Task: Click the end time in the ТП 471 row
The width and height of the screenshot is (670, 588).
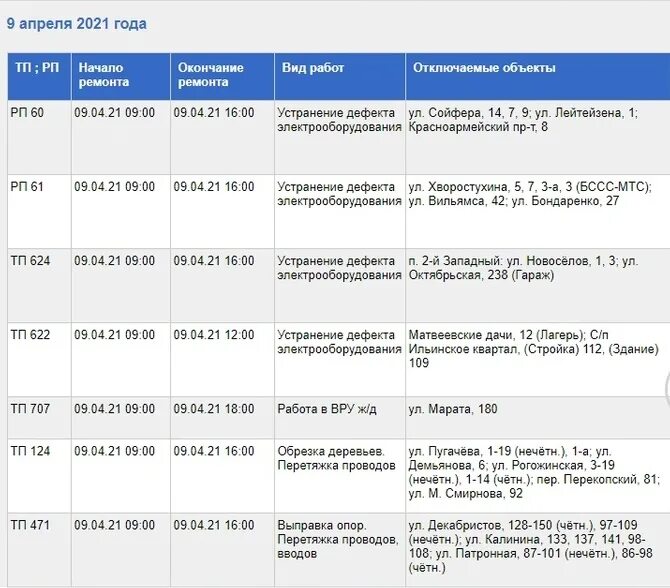Action: [222, 550]
